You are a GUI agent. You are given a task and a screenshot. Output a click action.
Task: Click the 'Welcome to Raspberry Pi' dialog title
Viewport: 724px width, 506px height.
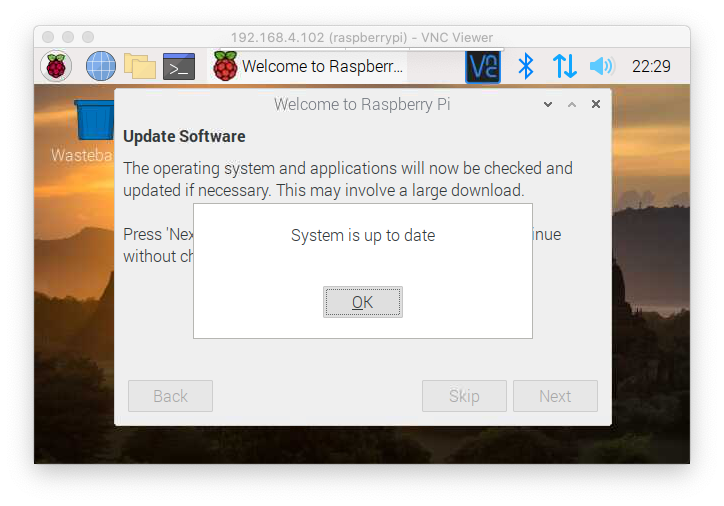tap(362, 104)
